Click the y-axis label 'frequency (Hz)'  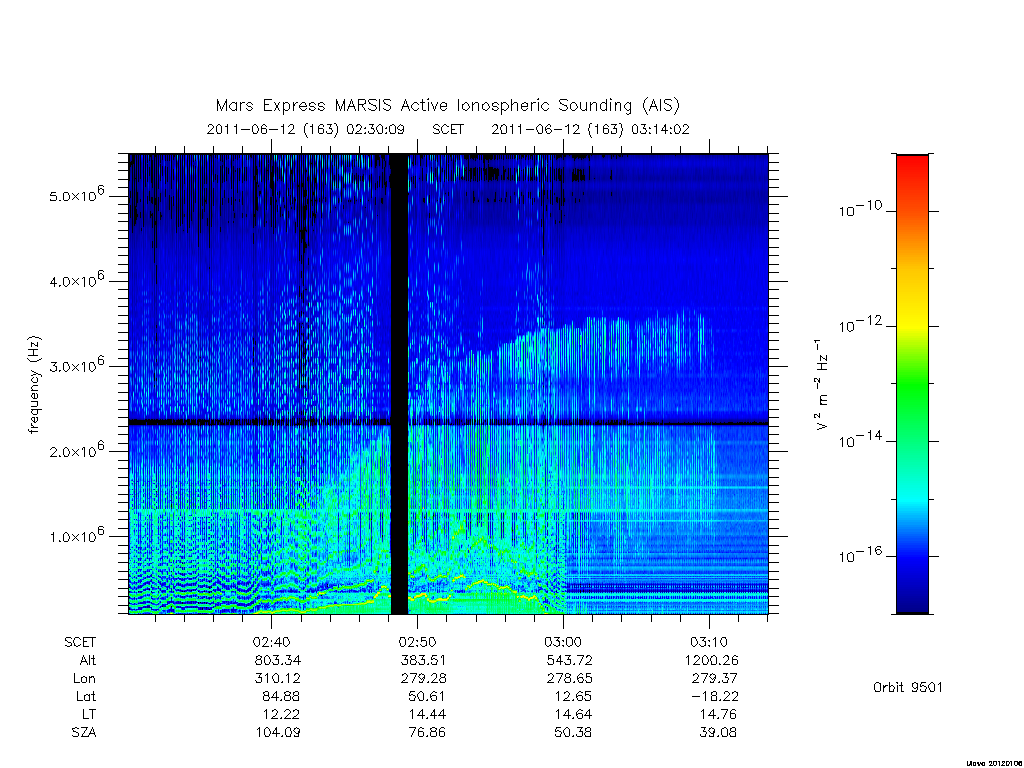point(35,384)
